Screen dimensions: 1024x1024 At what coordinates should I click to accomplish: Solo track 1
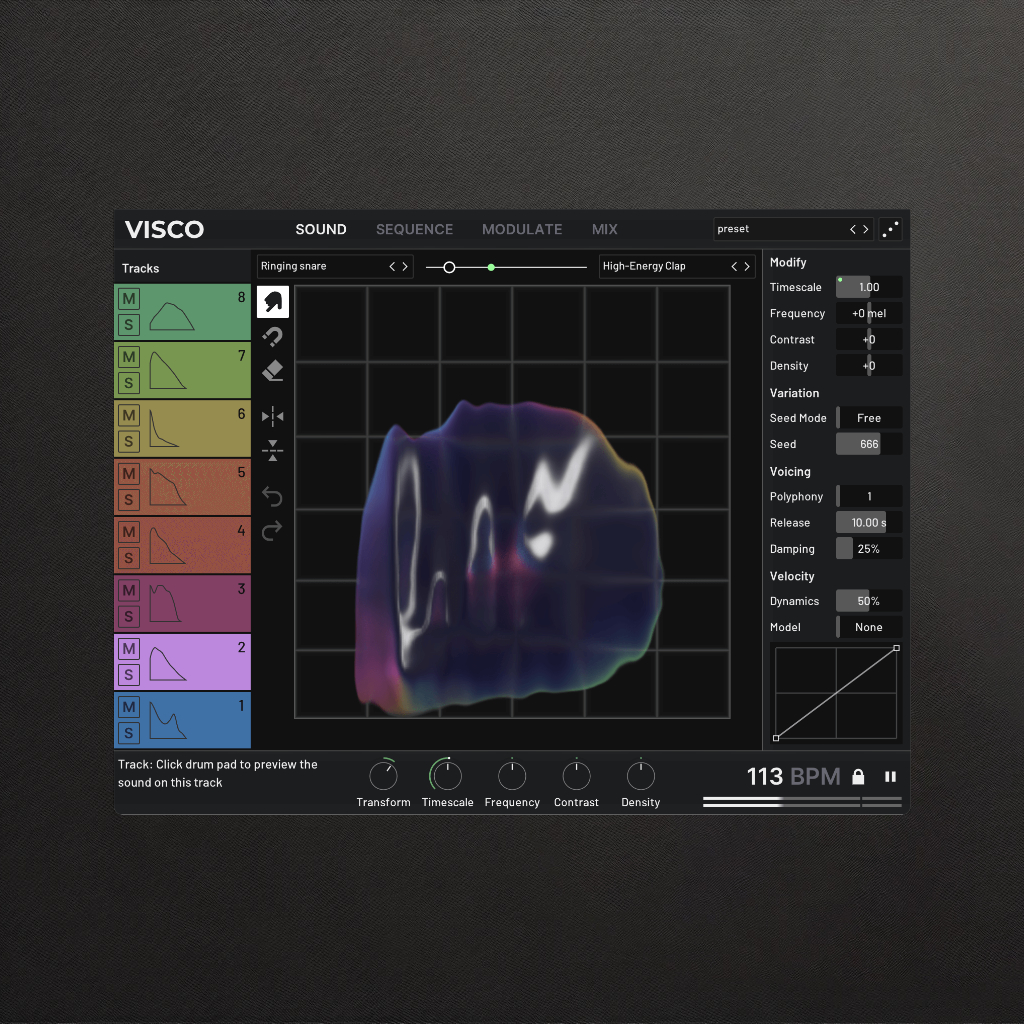(x=129, y=733)
